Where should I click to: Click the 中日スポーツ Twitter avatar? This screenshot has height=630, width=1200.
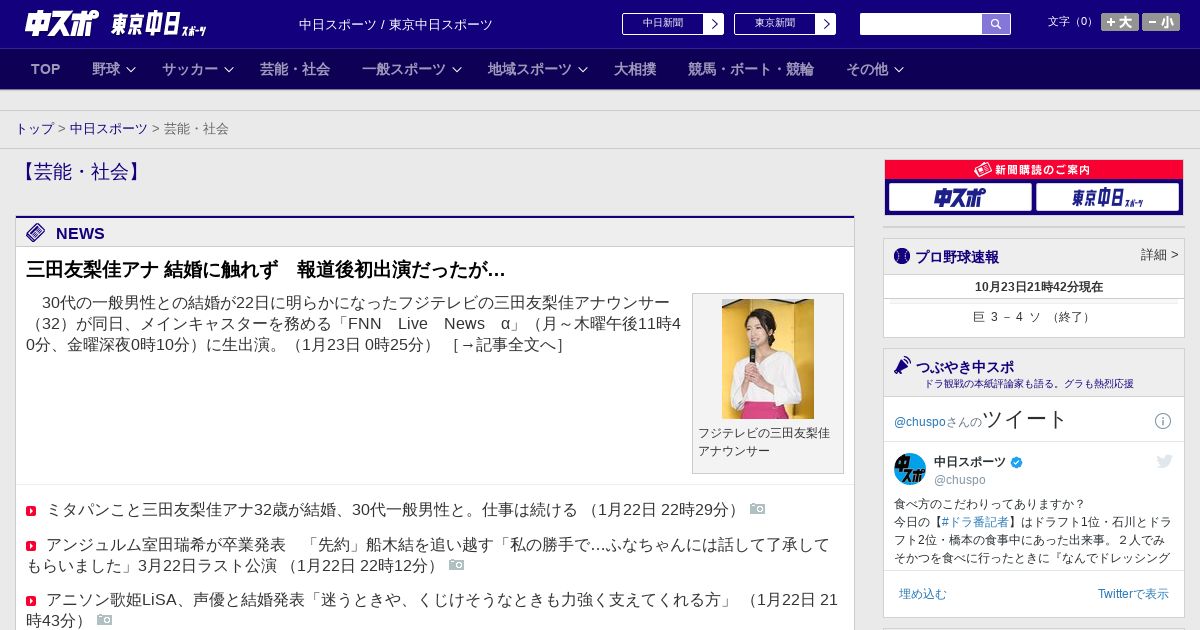pos(910,469)
